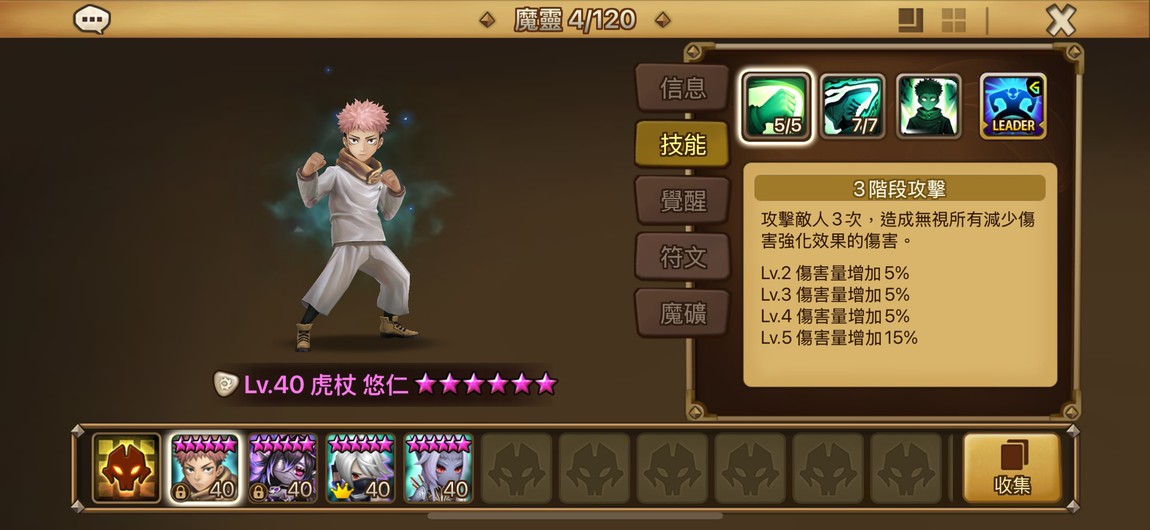This screenshot has height=530, width=1150.
Task: Select the second skill icon showing 7/7
Action: 852,106
